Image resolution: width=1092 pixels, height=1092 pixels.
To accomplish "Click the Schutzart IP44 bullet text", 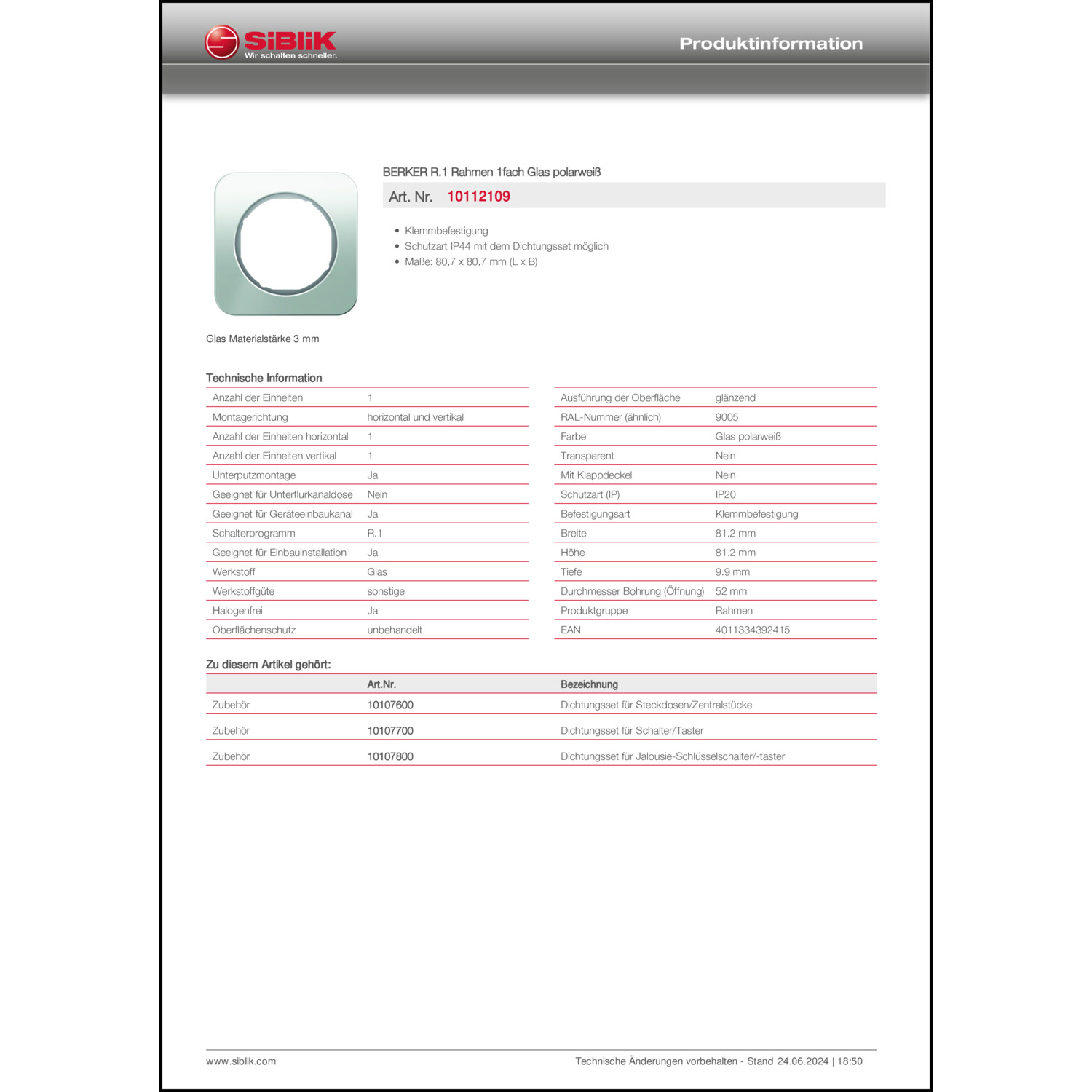I will point(507,246).
